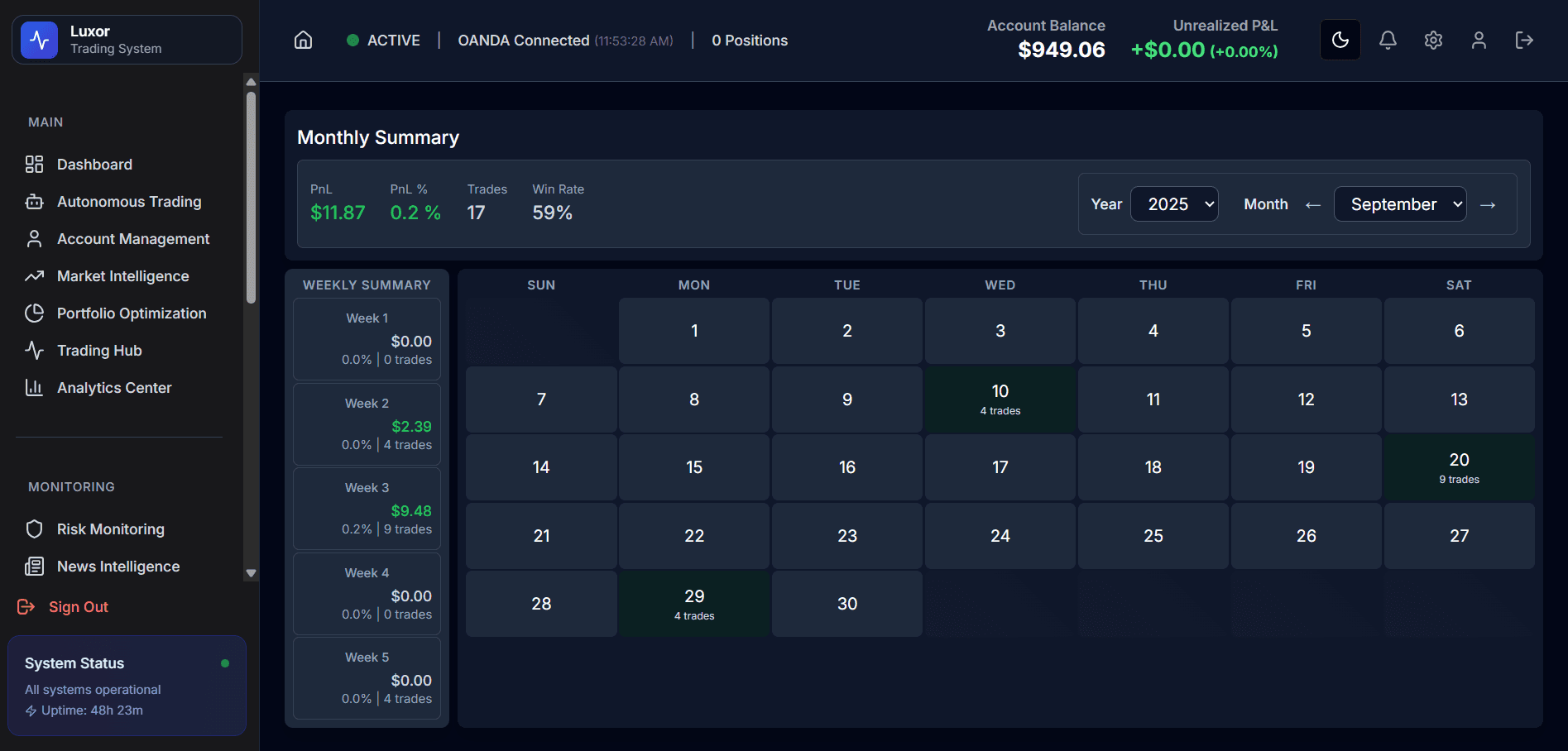Go to the previous month using left arrow
The width and height of the screenshot is (1568, 751).
(1312, 205)
